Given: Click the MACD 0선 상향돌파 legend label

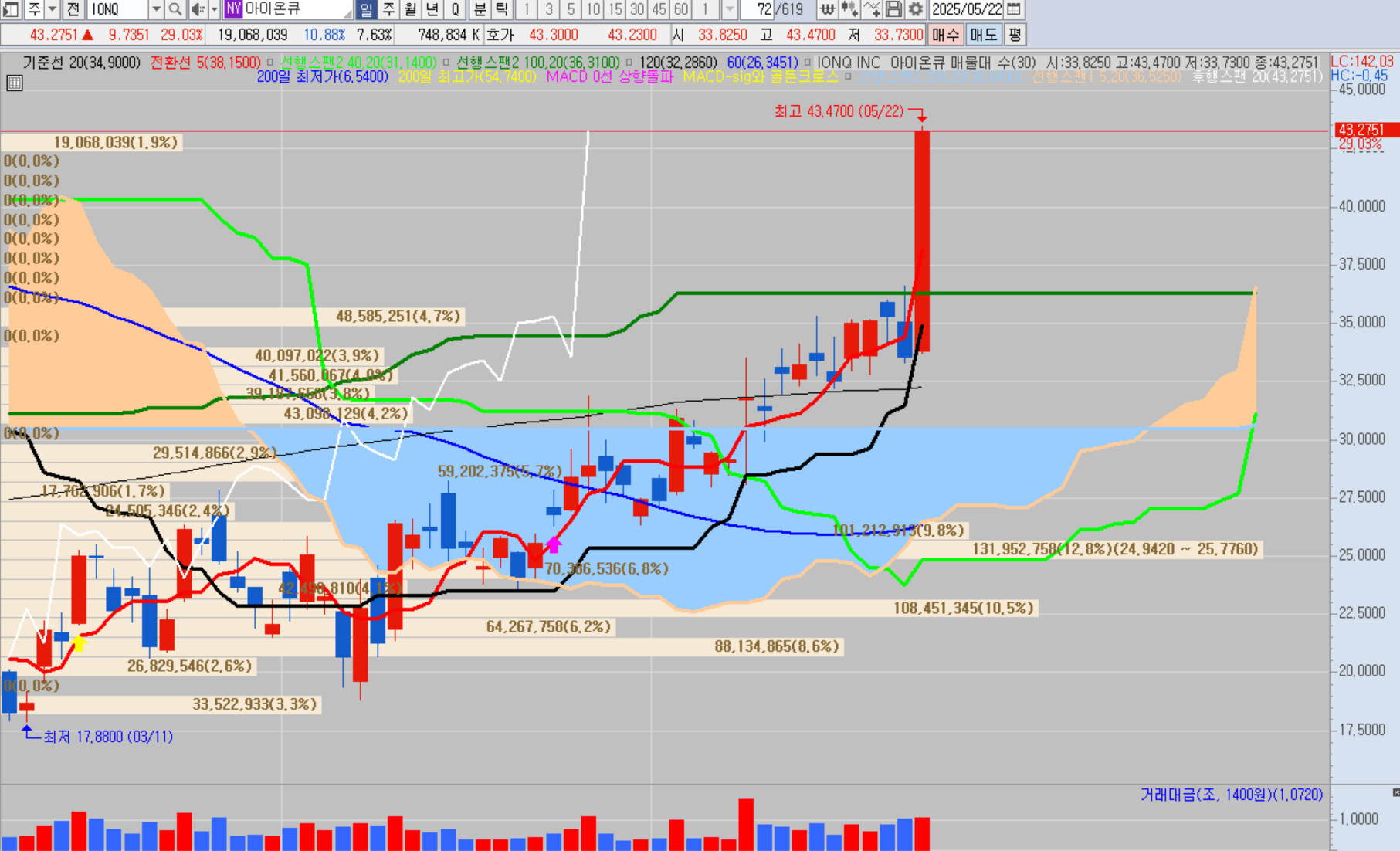Looking at the screenshot, I should click(609, 76).
